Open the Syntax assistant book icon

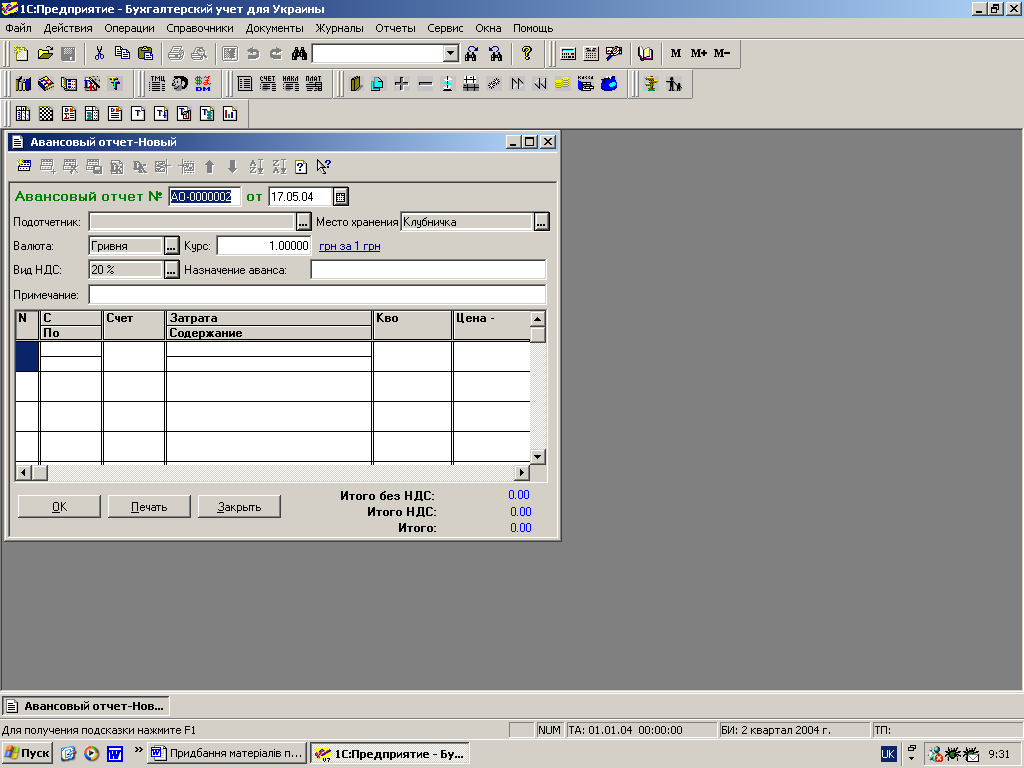click(645, 54)
